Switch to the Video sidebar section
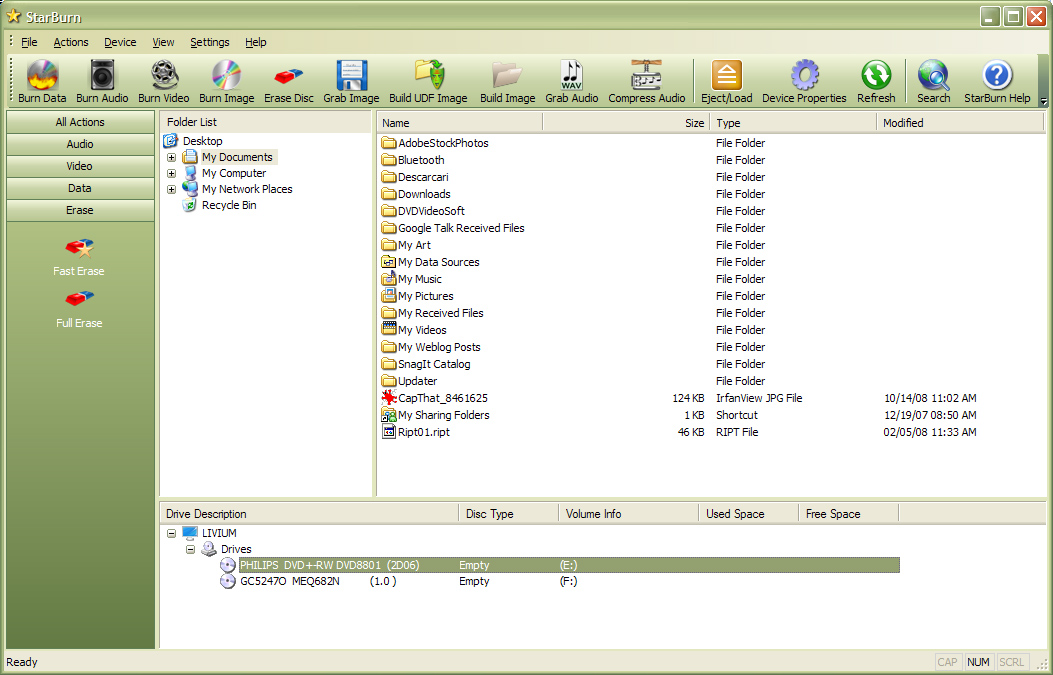Image resolution: width=1053 pixels, height=675 pixels. [x=80, y=166]
